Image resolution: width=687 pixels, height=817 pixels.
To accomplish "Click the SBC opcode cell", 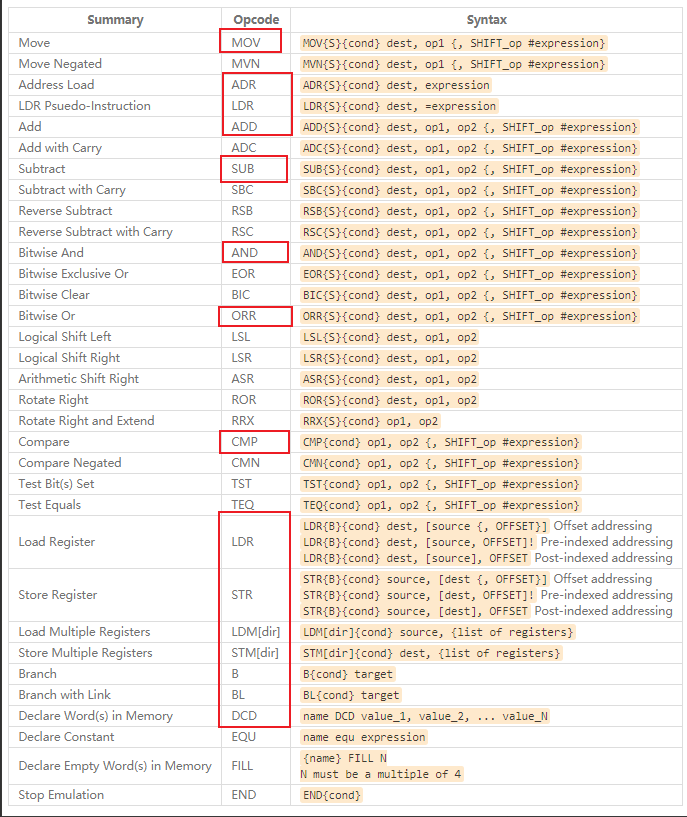I will pyautogui.click(x=256, y=190).
